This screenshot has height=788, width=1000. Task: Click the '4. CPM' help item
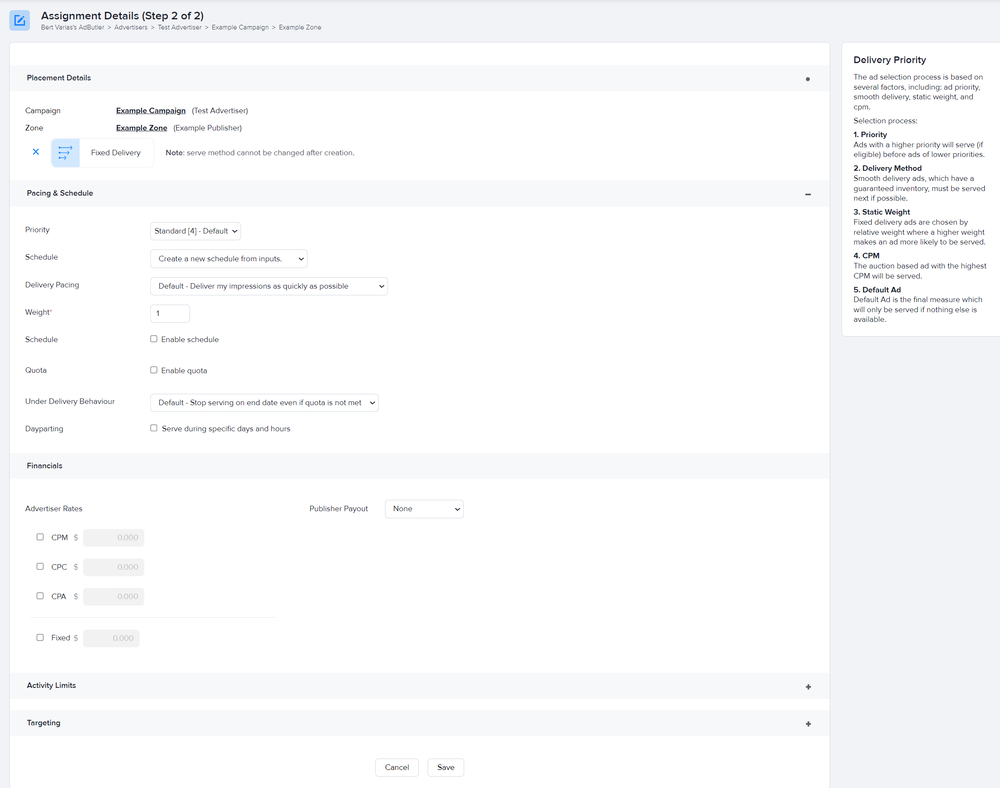tap(866, 256)
